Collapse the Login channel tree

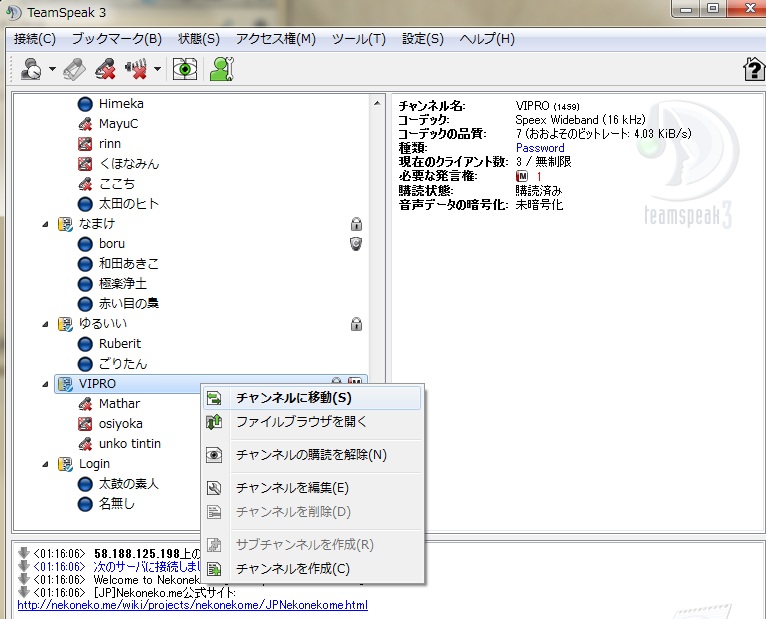click(x=45, y=464)
